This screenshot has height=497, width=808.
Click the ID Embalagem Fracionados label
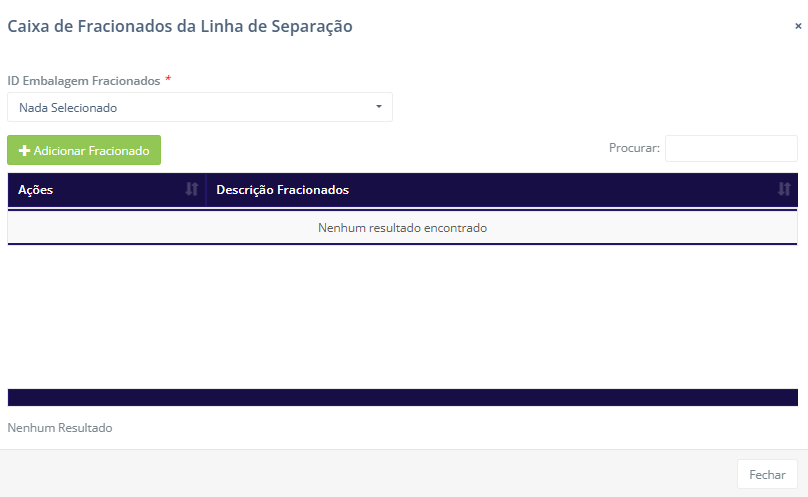pos(83,80)
